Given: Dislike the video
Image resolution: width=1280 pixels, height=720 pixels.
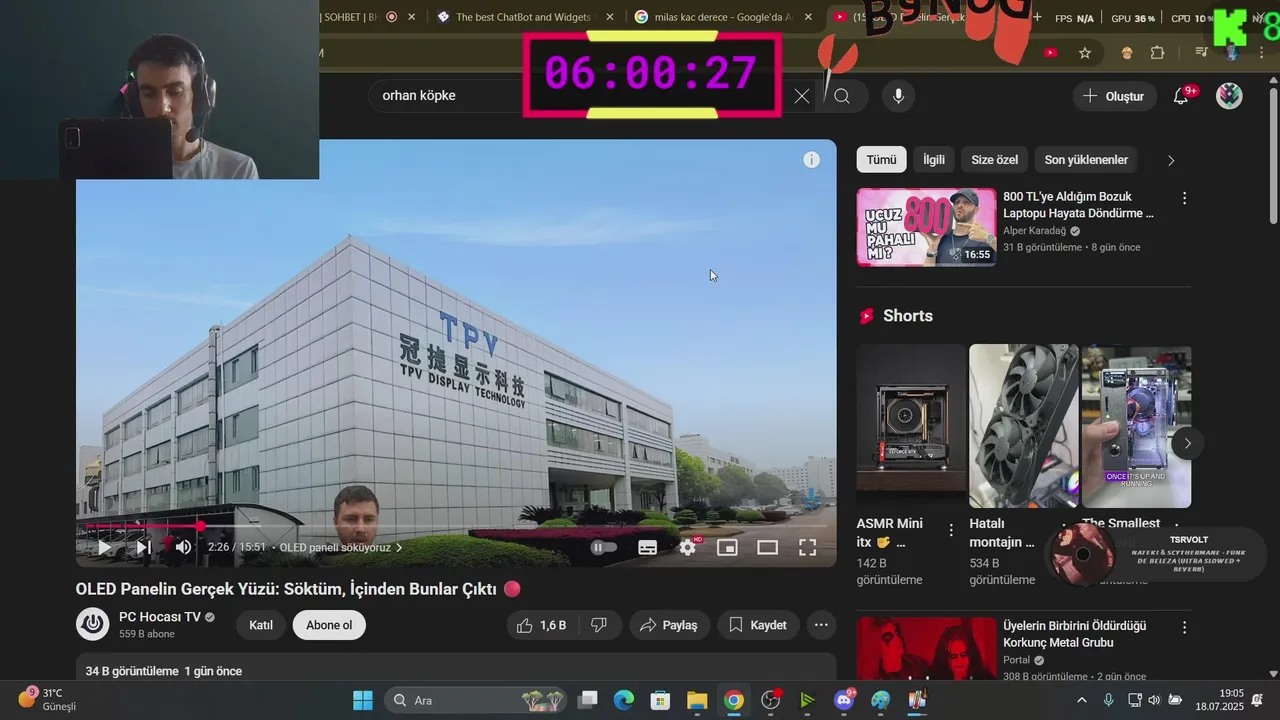Looking at the screenshot, I should (x=600, y=625).
